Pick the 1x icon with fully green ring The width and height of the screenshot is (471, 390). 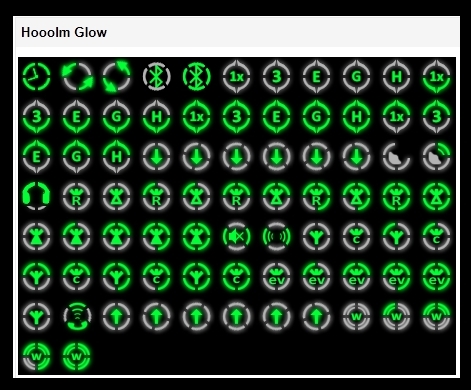point(197,117)
